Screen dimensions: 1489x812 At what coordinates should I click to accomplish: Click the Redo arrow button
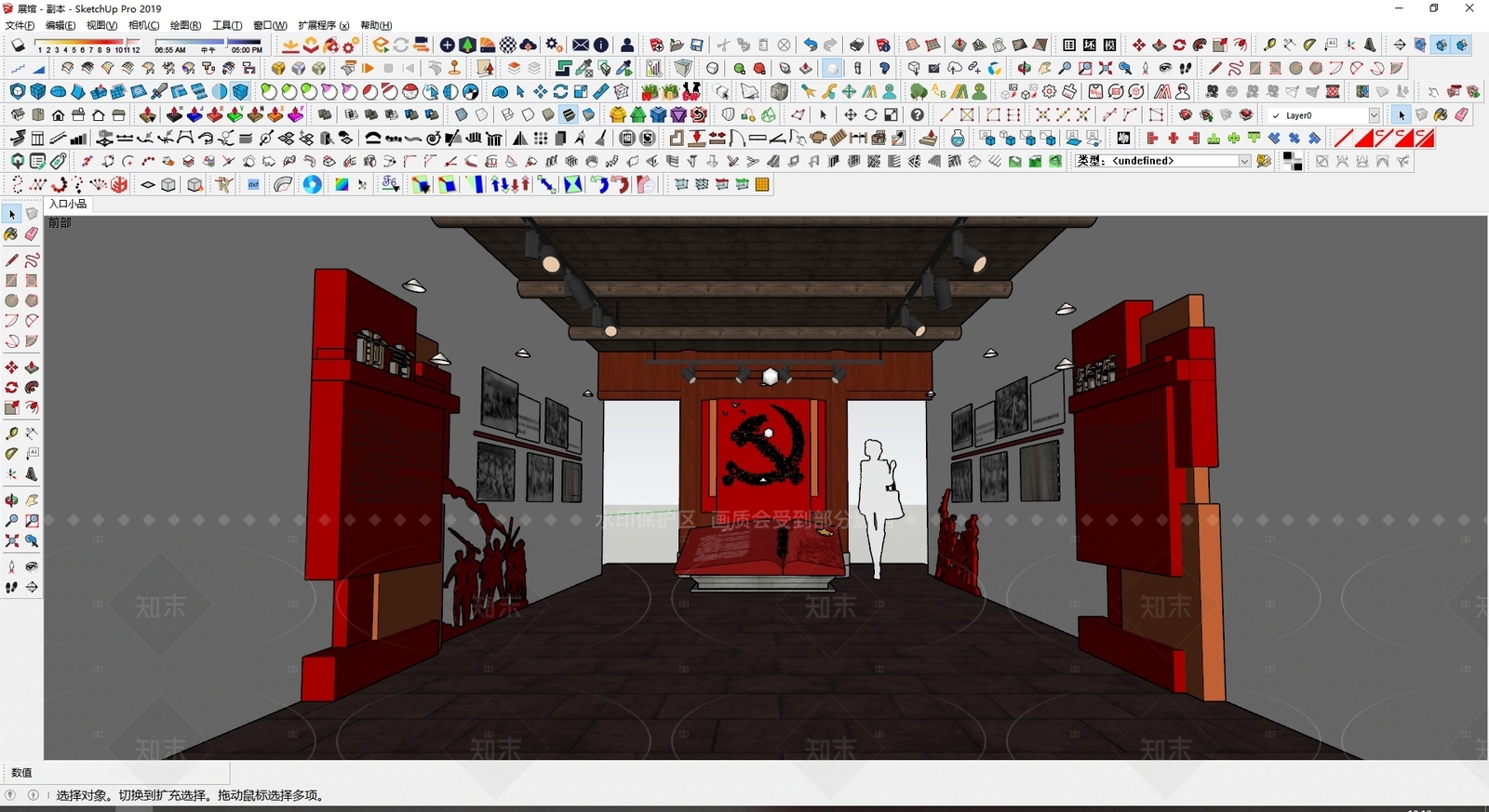click(830, 45)
